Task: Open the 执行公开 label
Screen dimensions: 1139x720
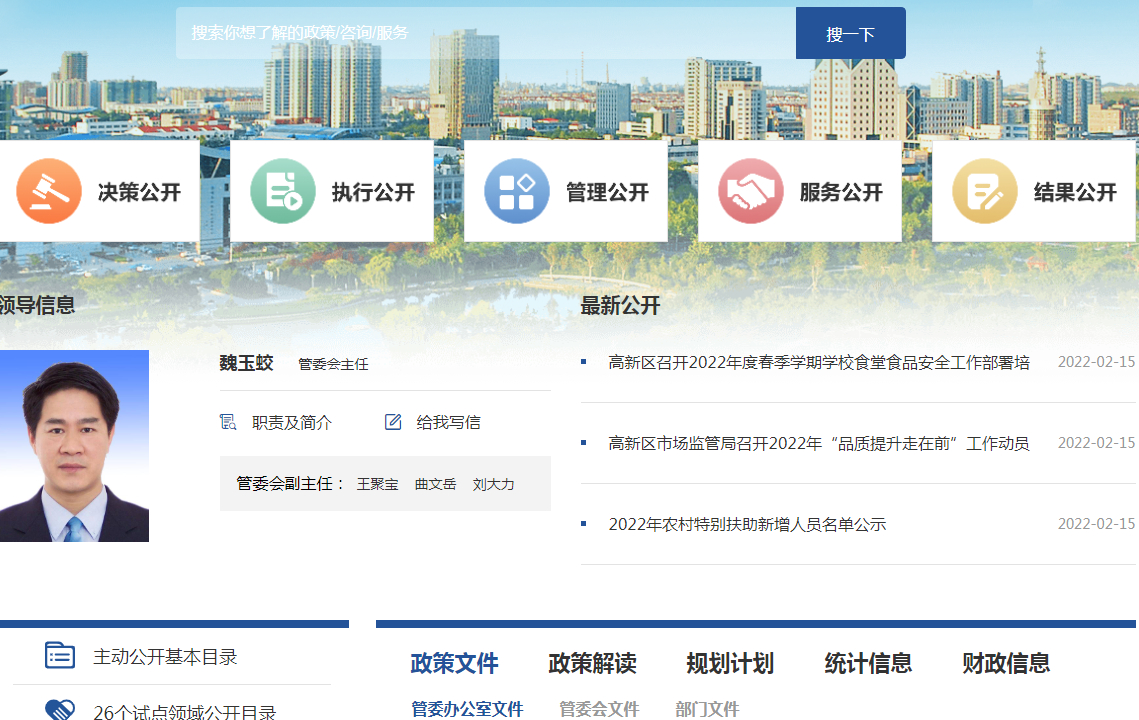Action: pos(373,193)
